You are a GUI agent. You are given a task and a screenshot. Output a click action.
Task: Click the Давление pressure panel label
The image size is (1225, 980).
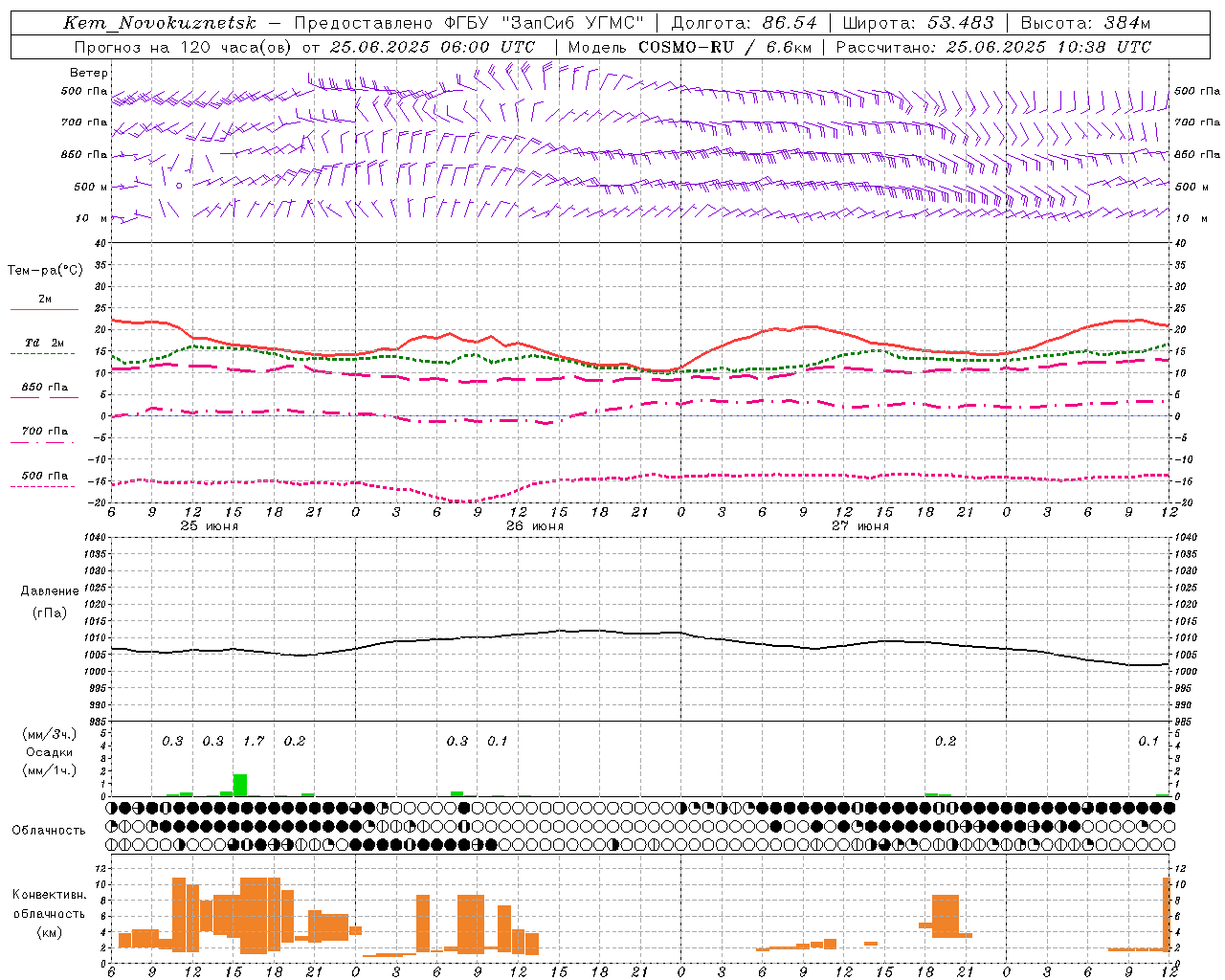coord(50,591)
